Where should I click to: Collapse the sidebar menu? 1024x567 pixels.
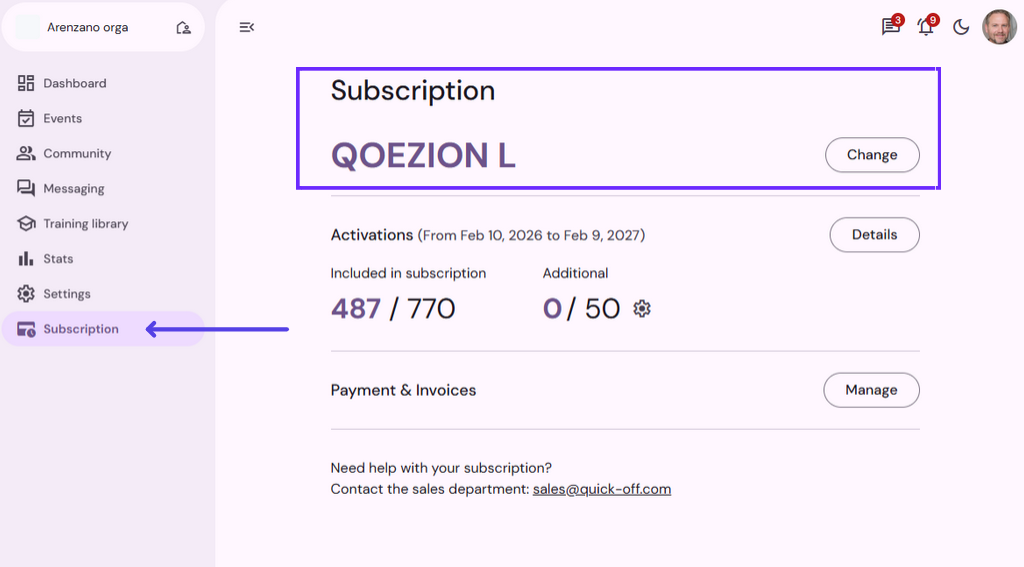coord(246,27)
